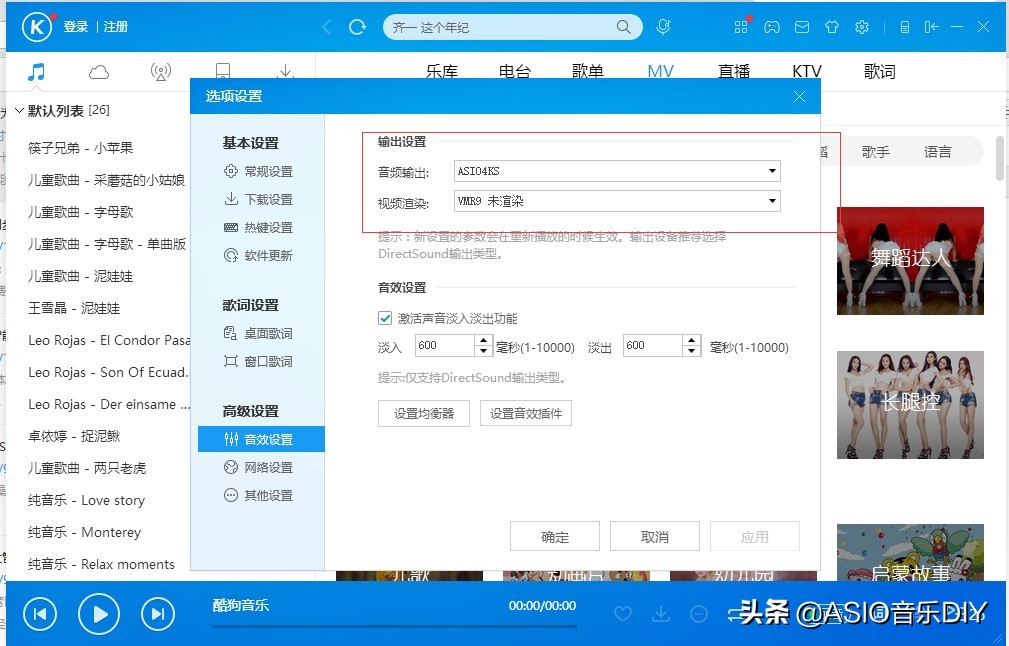Open the message center envelope icon

tap(802, 27)
